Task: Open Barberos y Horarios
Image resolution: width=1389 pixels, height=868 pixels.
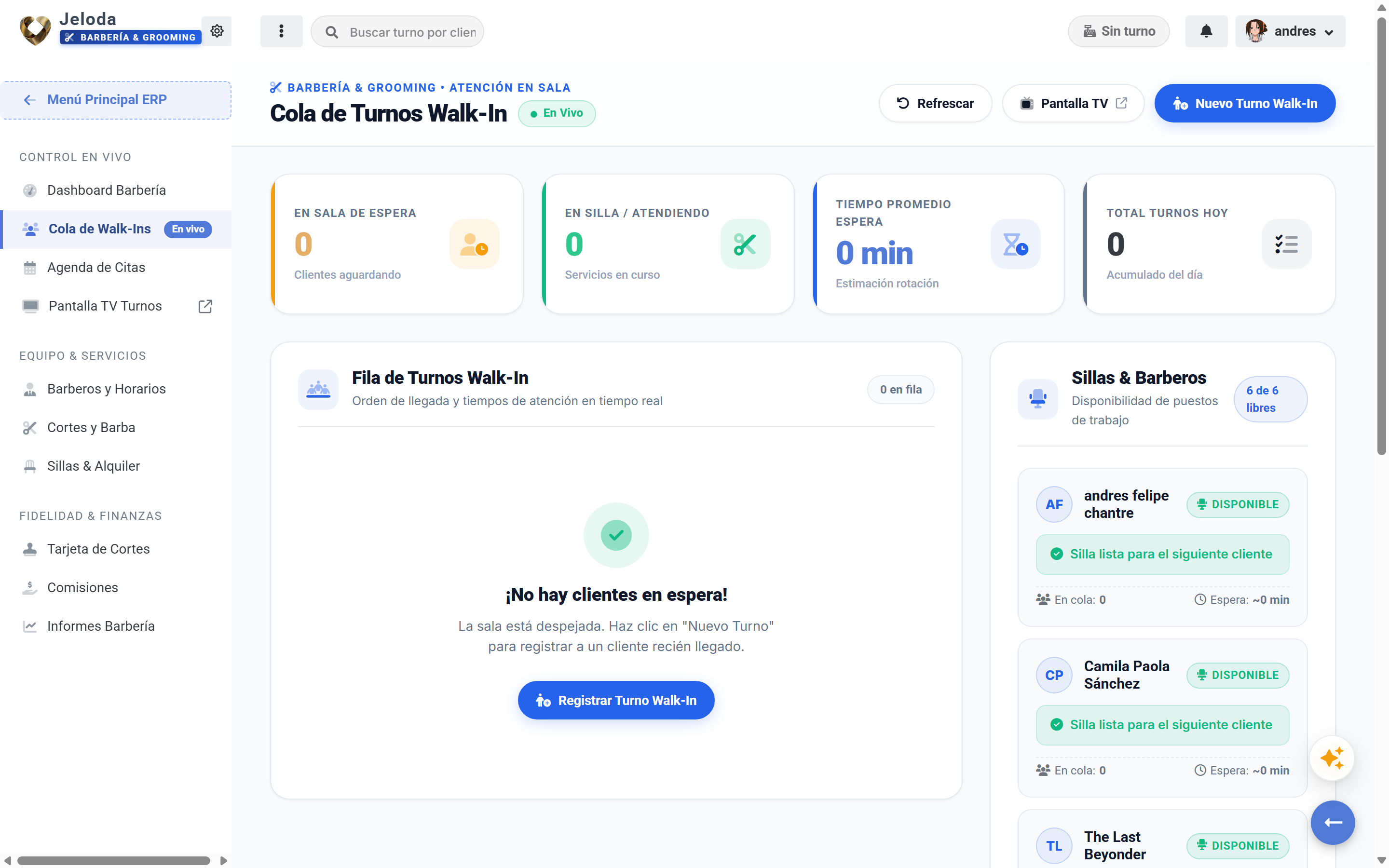Action: coord(117,389)
